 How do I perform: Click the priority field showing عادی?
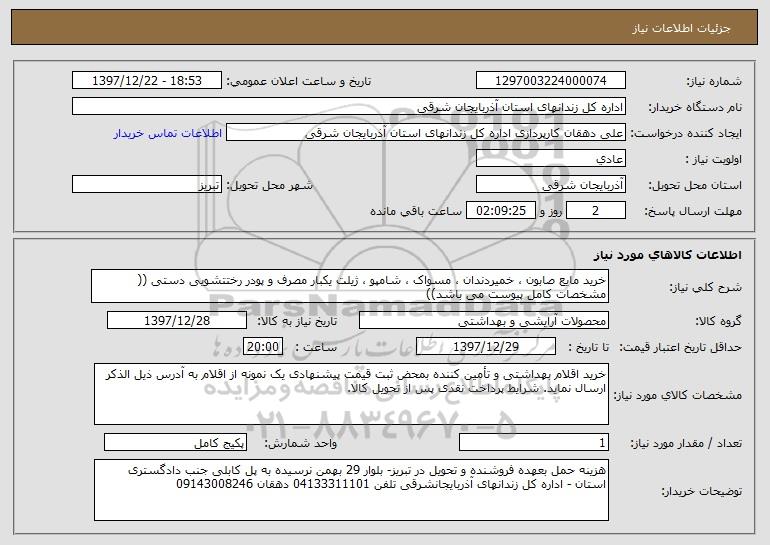550,159
